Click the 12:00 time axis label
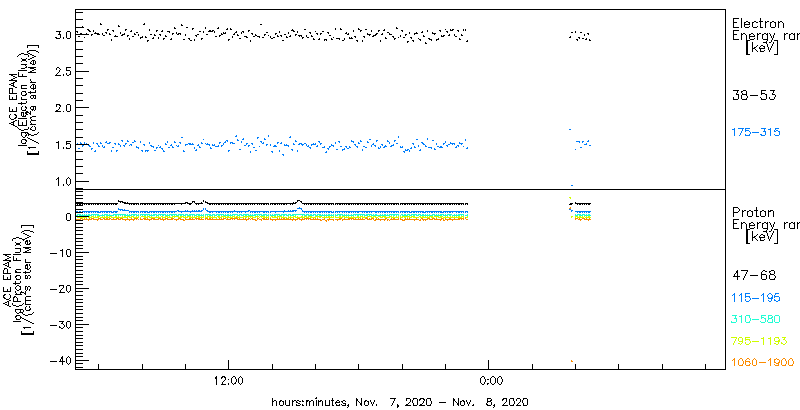The height and width of the screenshot is (410, 800). (229, 380)
